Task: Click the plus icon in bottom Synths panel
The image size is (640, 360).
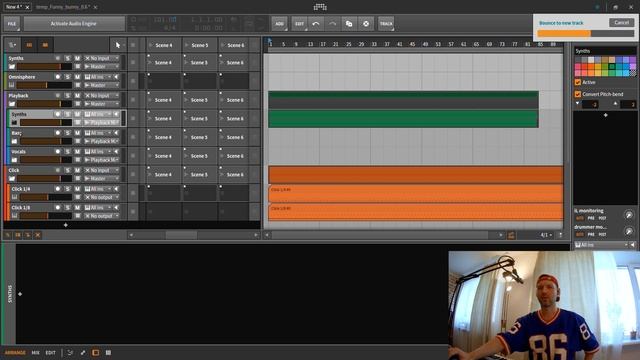Action: tap(20, 294)
